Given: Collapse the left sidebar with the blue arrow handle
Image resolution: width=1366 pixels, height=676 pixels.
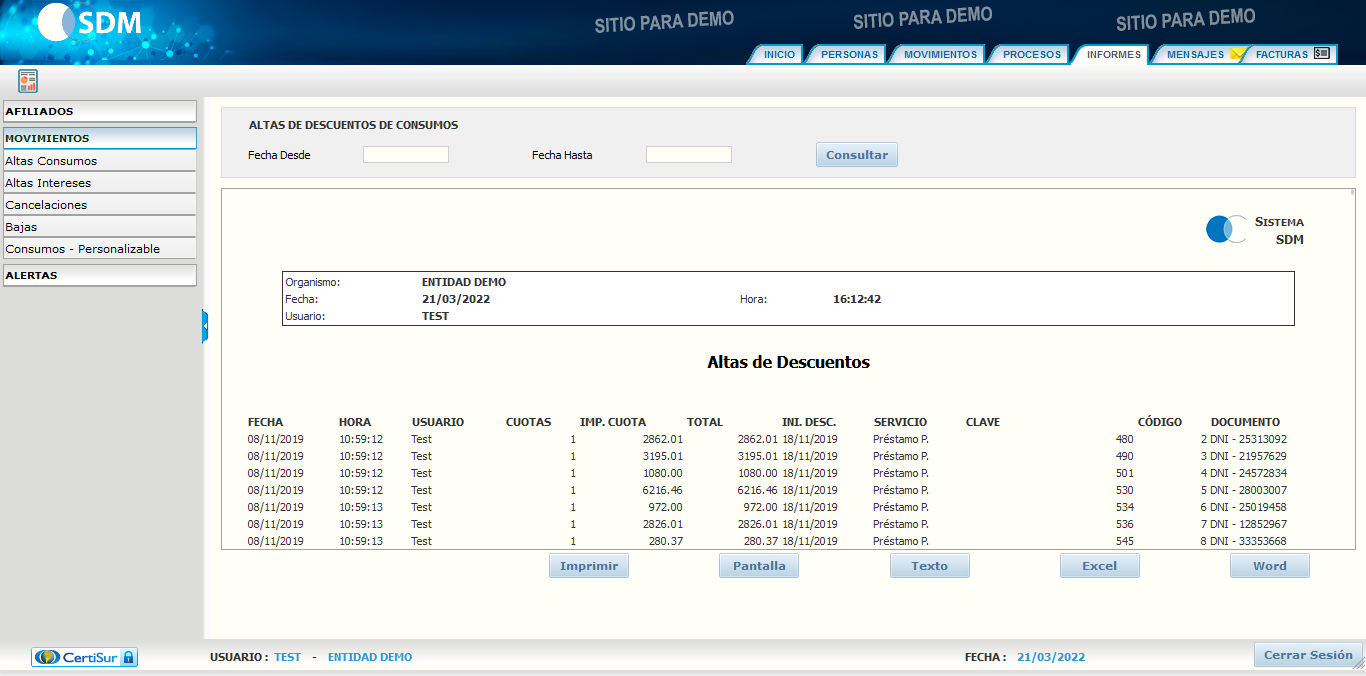Looking at the screenshot, I should (205, 326).
